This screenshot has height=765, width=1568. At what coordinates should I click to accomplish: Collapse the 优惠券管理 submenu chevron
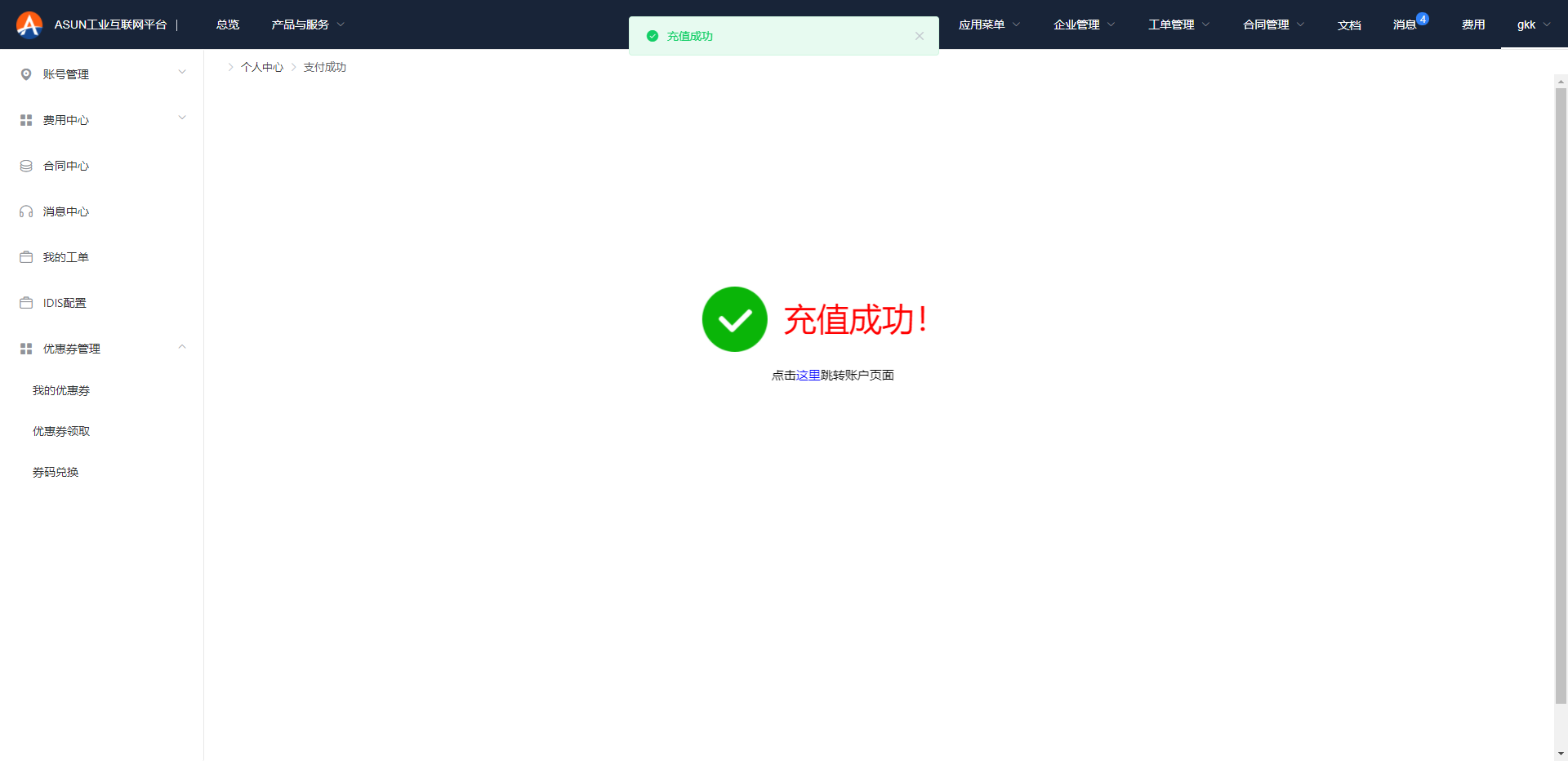pyautogui.click(x=182, y=347)
